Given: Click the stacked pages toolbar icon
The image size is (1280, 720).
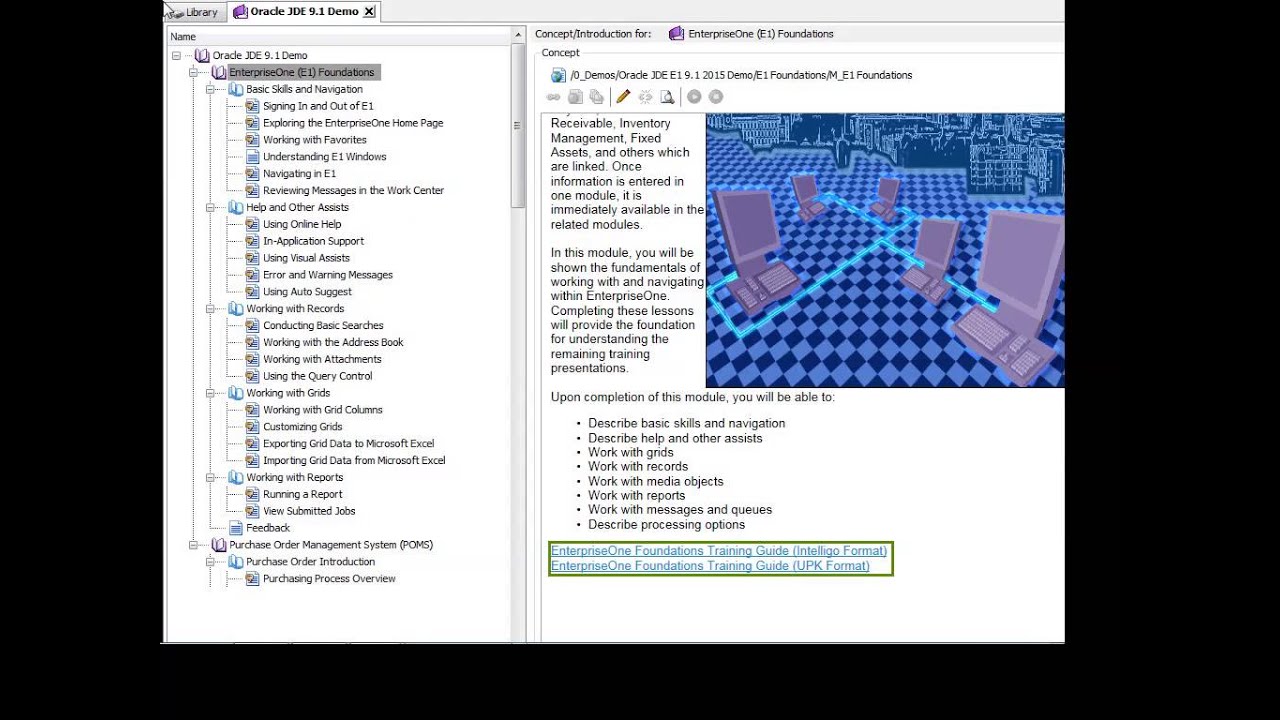Looking at the screenshot, I should tap(596, 97).
